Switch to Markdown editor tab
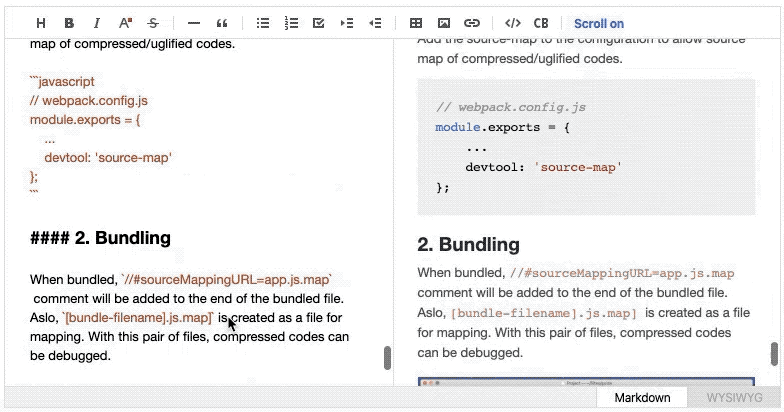The width and height of the screenshot is (784, 412). (x=642, y=398)
